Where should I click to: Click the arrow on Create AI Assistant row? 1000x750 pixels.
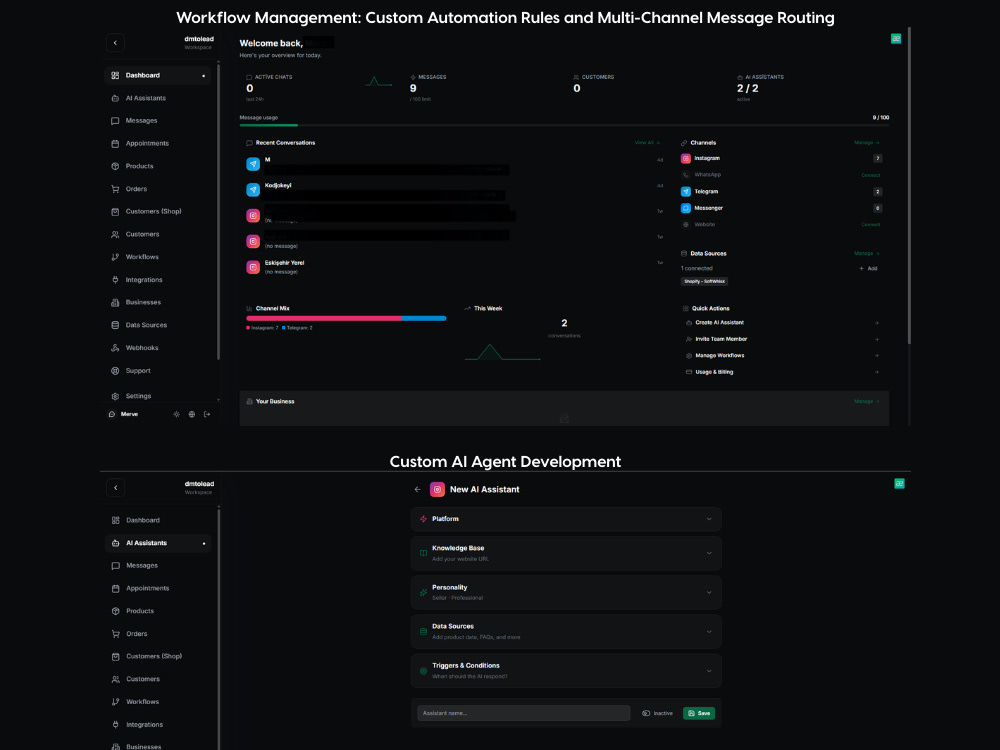(877, 323)
